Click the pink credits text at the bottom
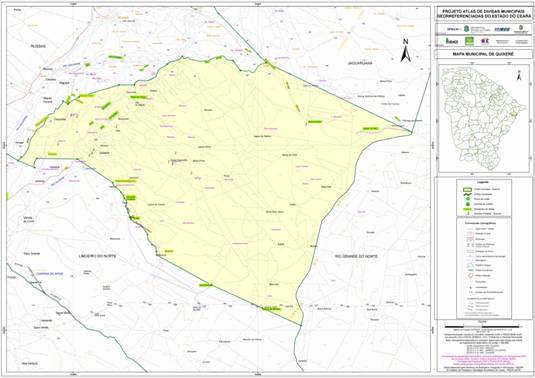 coord(483,360)
